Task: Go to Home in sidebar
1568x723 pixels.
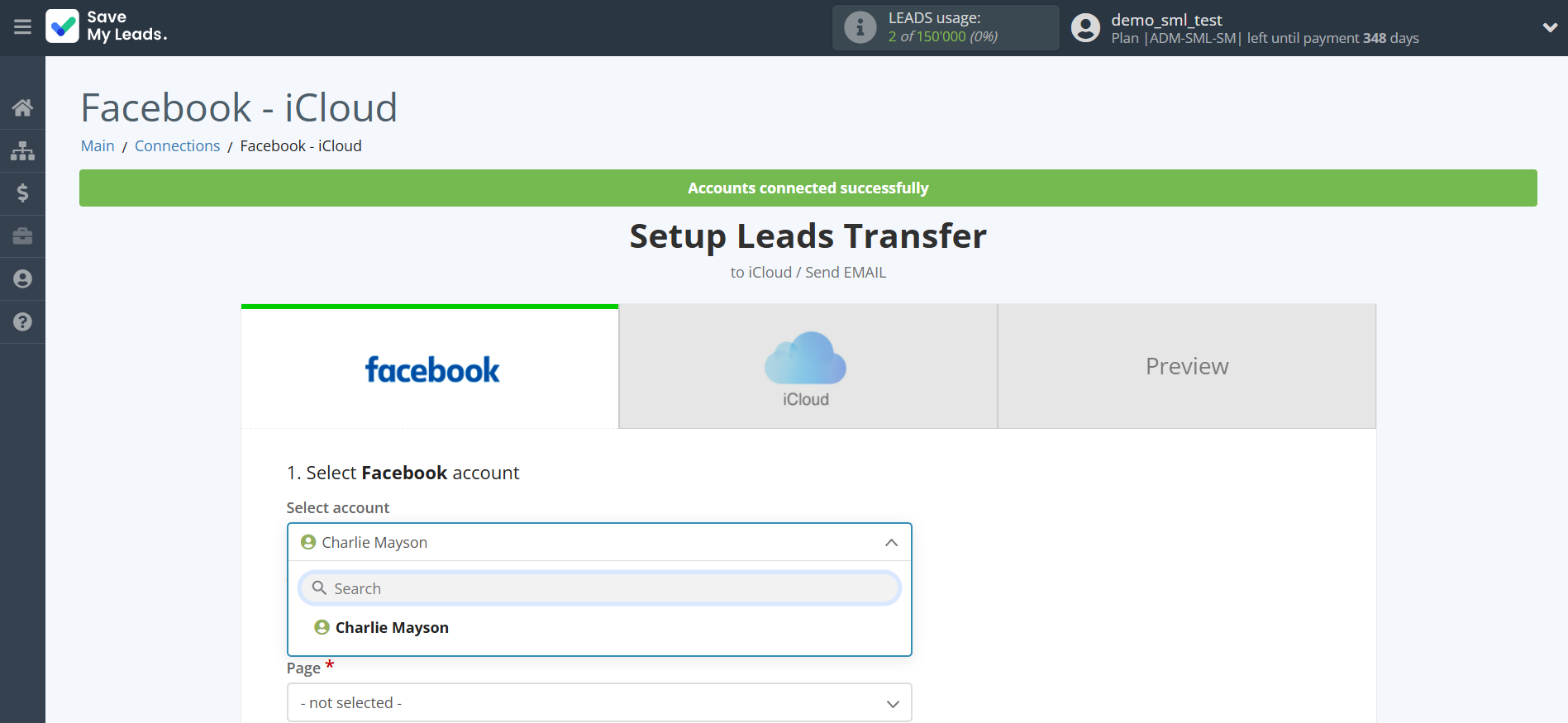Action: pyautogui.click(x=22, y=107)
